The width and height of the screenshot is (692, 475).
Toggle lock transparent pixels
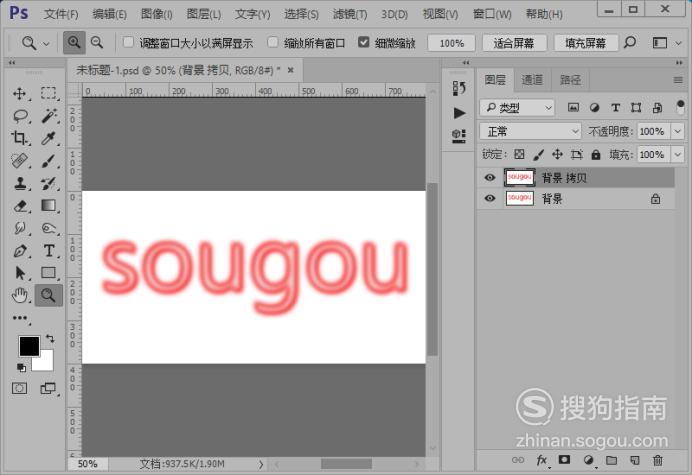point(519,154)
